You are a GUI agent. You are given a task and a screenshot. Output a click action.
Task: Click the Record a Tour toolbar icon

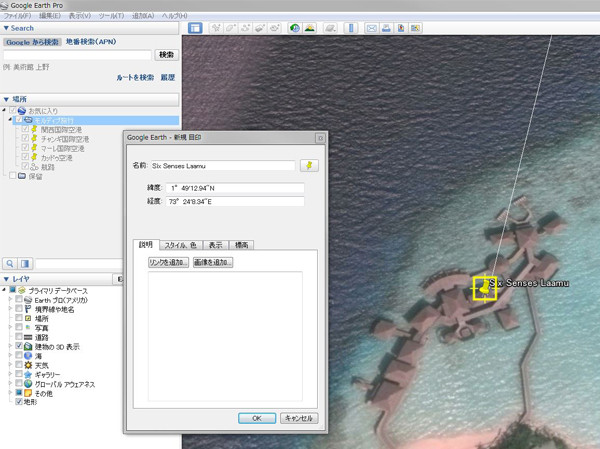coord(274,28)
